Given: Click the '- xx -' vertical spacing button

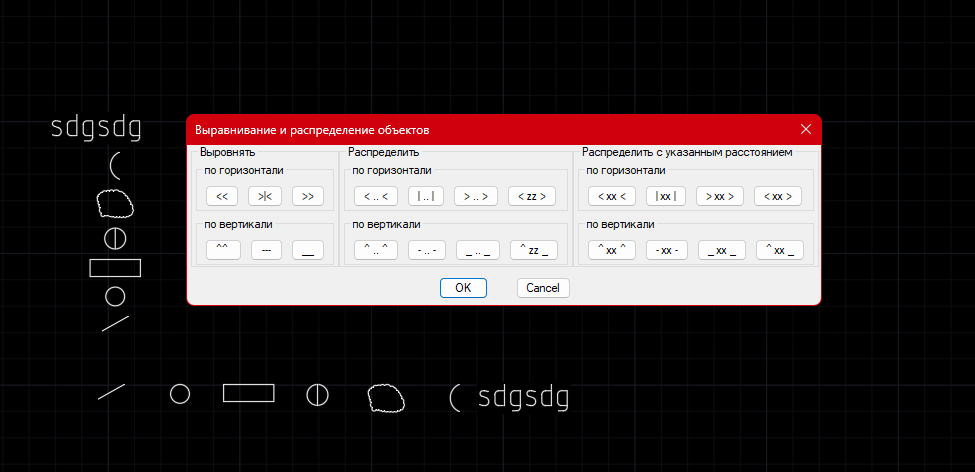Looking at the screenshot, I should coord(666,250).
